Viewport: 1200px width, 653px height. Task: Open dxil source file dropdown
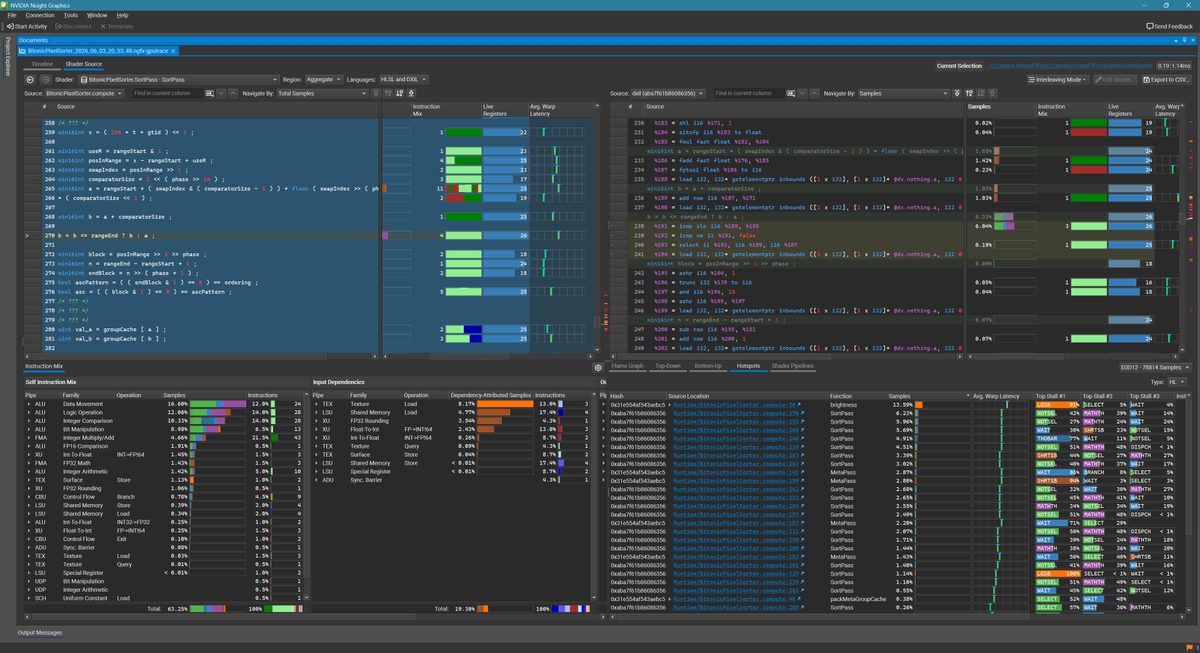[670, 93]
